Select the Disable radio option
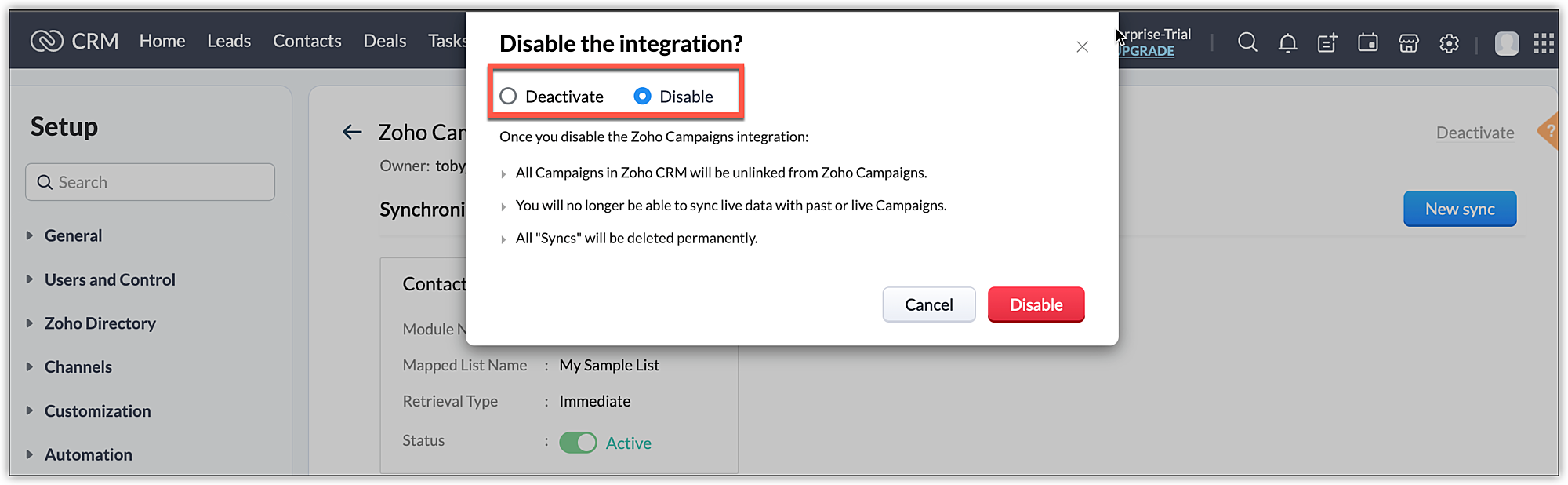Screen dimensions: 1568x485 (643, 96)
